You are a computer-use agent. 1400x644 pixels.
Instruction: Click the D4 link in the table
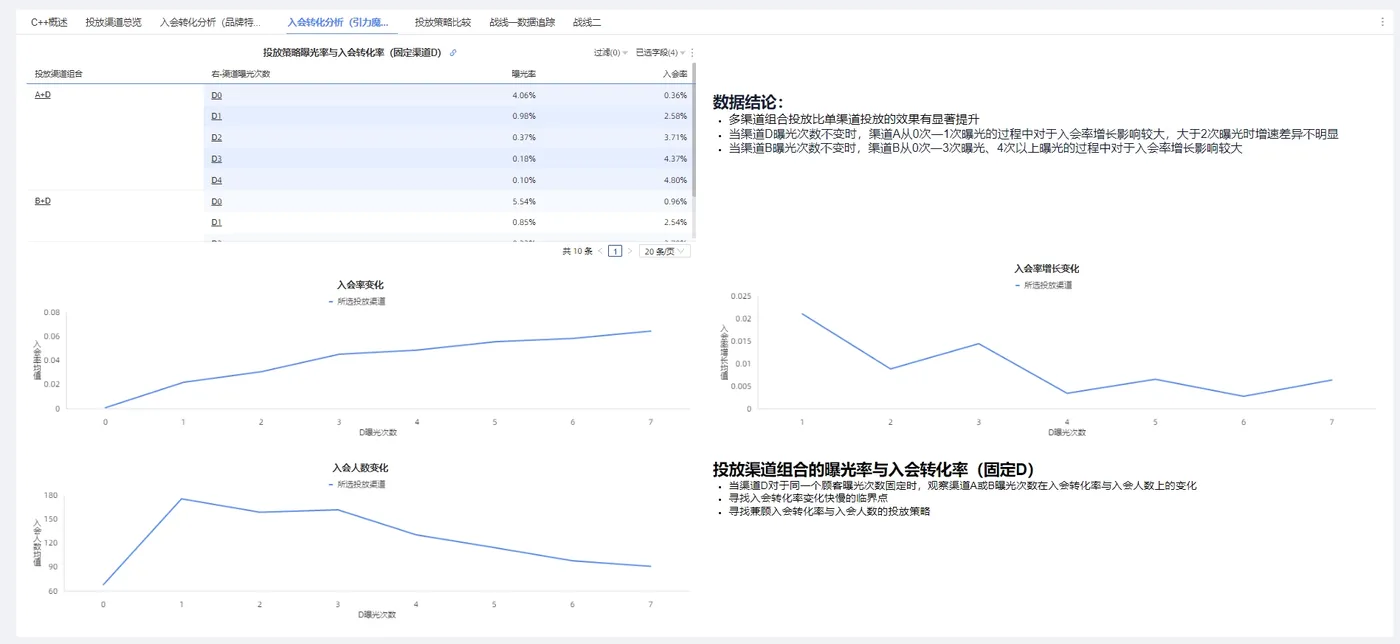216,180
